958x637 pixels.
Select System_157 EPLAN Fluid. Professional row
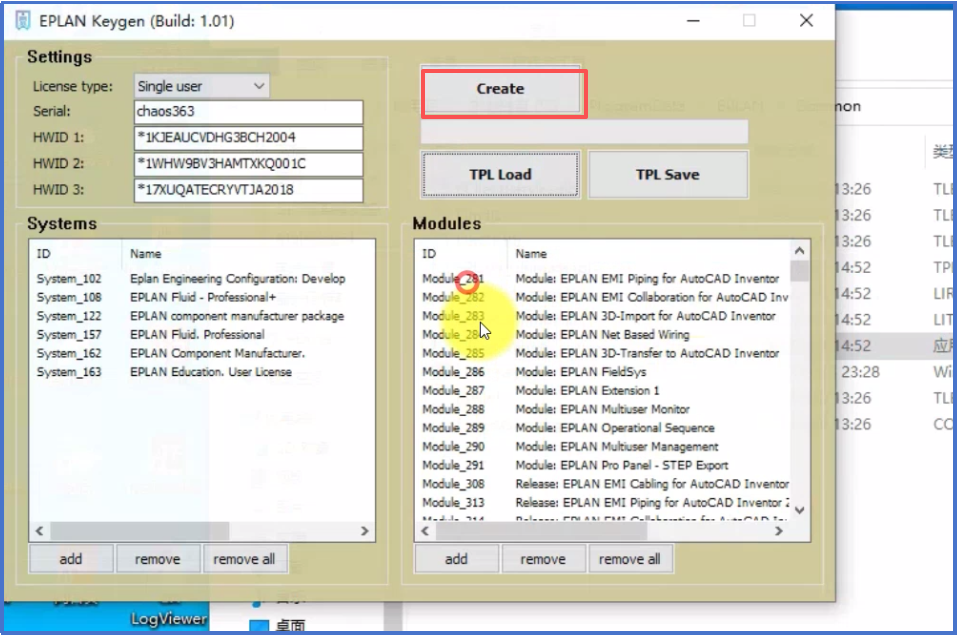pos(201,335)
